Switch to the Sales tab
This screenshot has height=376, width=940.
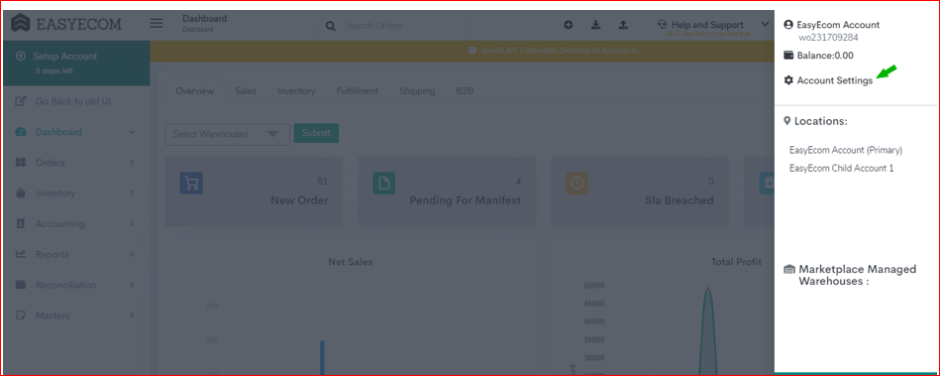click(246, 91)
